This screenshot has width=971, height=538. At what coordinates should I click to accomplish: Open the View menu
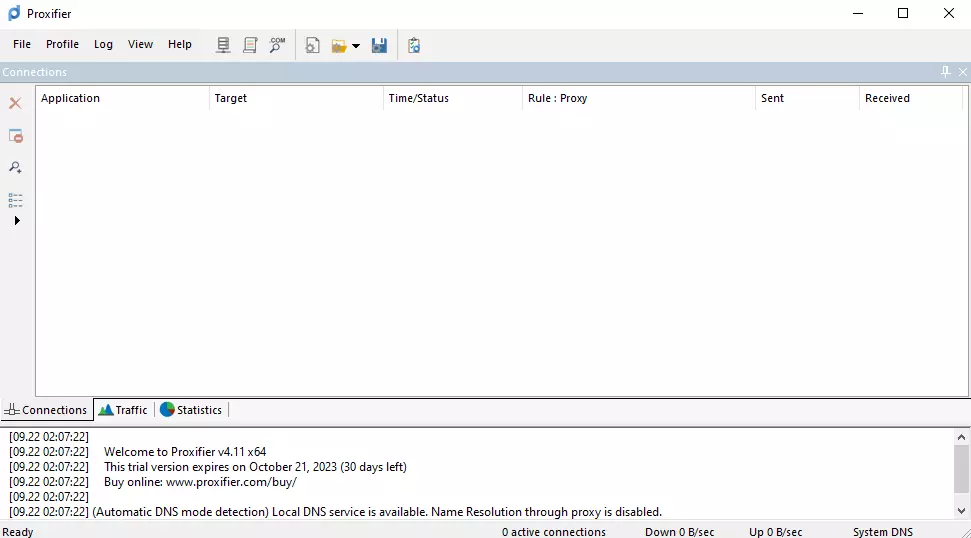(x=140, y=45)
